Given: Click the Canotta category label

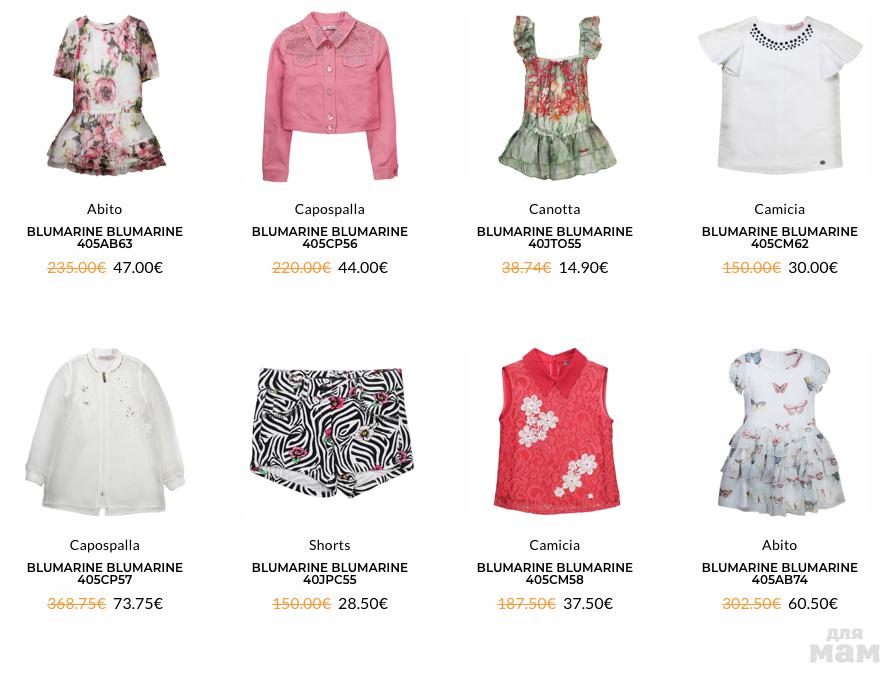Looking at the screenshot, I should pos(555,209).
